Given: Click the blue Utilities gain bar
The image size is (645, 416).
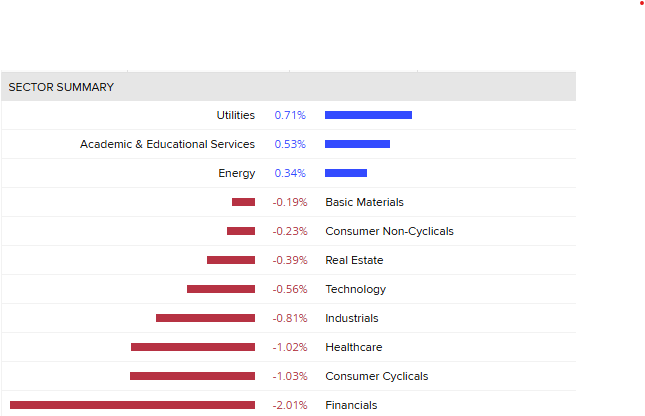Looking at the screenshot, I should coord(368,115).
